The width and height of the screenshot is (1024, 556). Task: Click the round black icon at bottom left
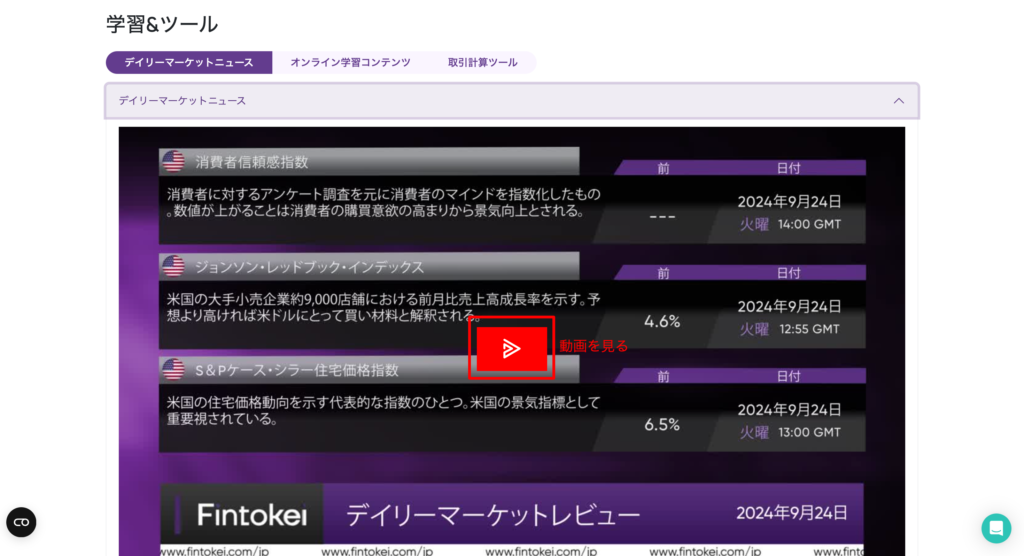[21, 522]
